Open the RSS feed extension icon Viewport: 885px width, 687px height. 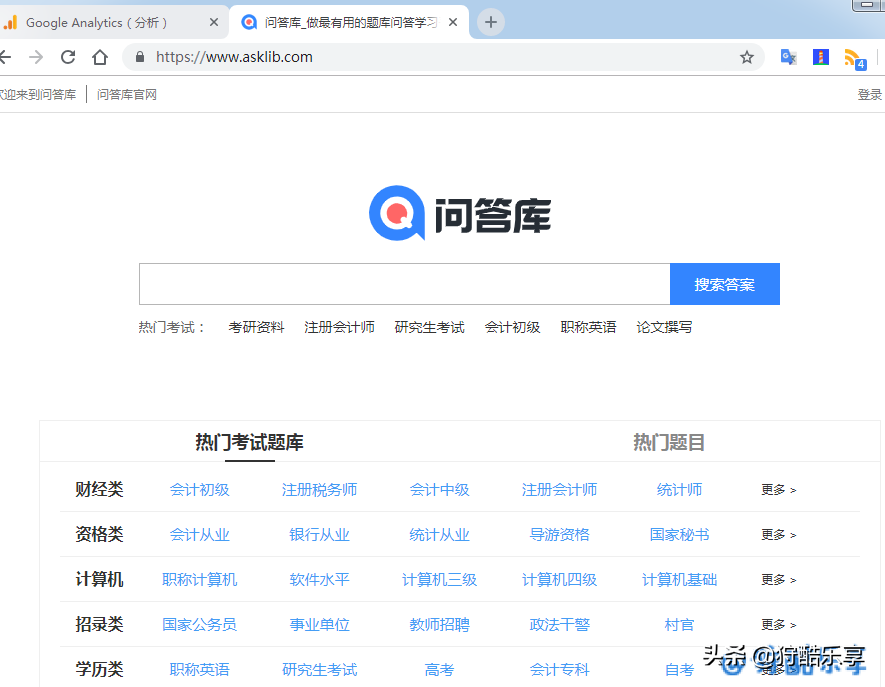(855, 59)
